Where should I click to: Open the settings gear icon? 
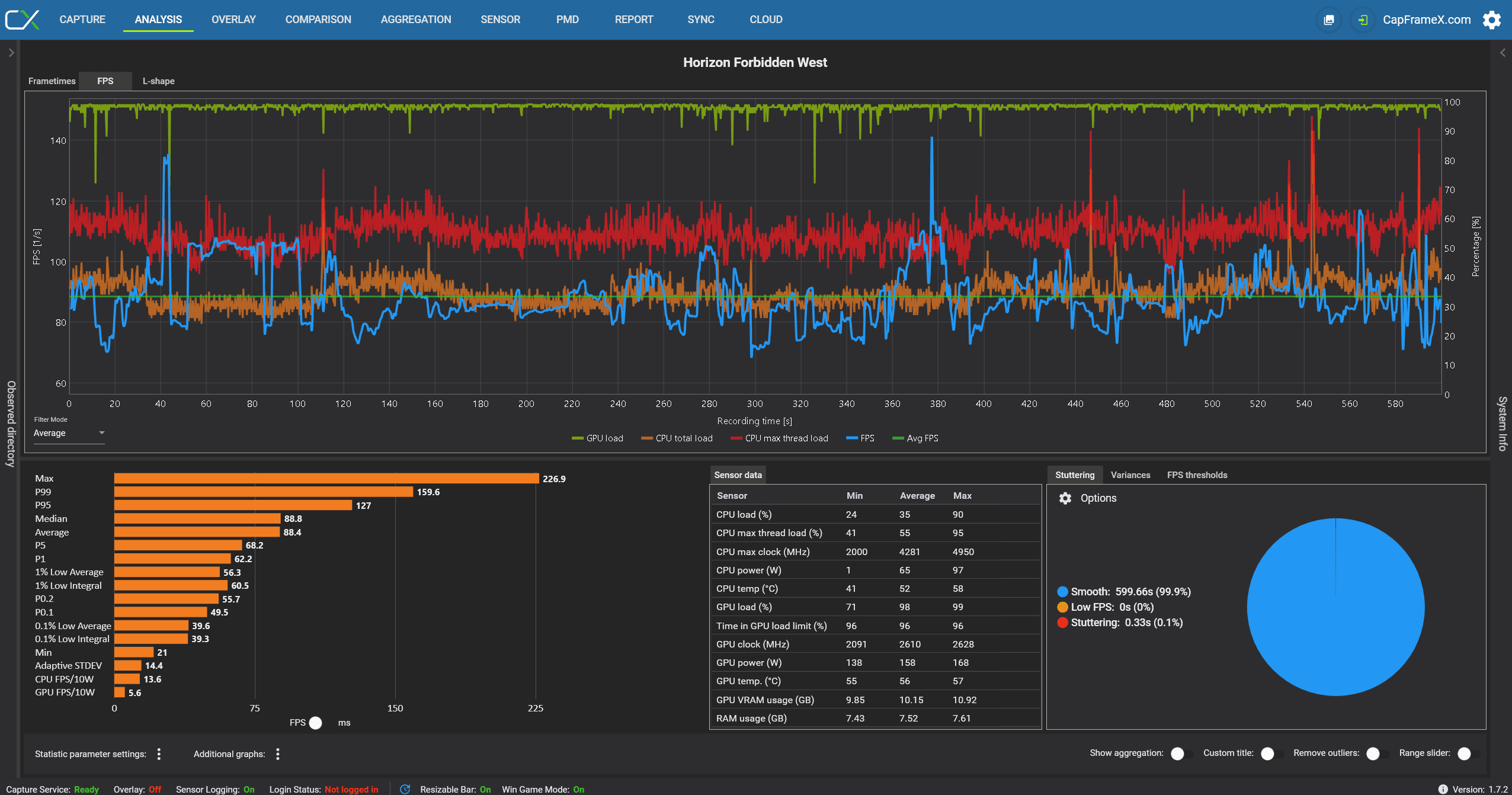1492,20
